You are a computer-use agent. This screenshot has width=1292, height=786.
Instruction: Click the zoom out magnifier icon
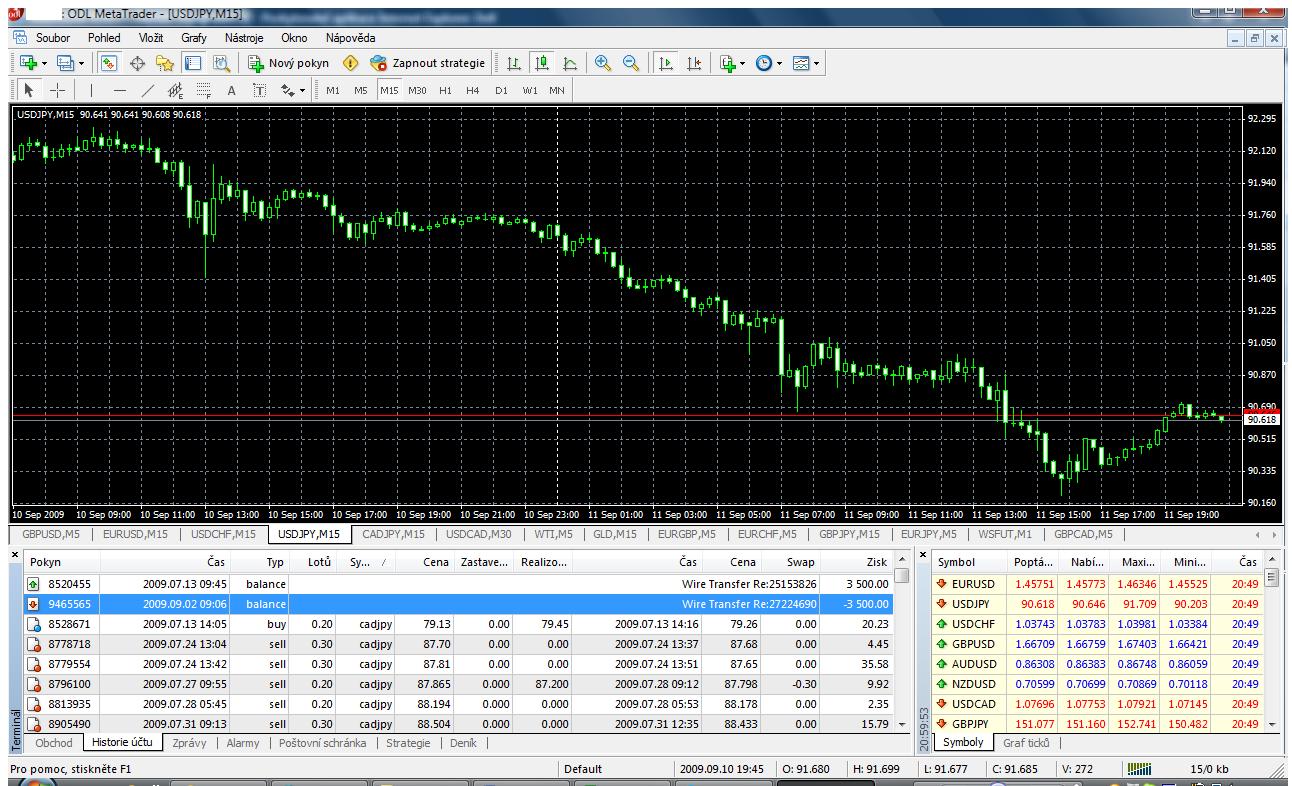[631, 63]
